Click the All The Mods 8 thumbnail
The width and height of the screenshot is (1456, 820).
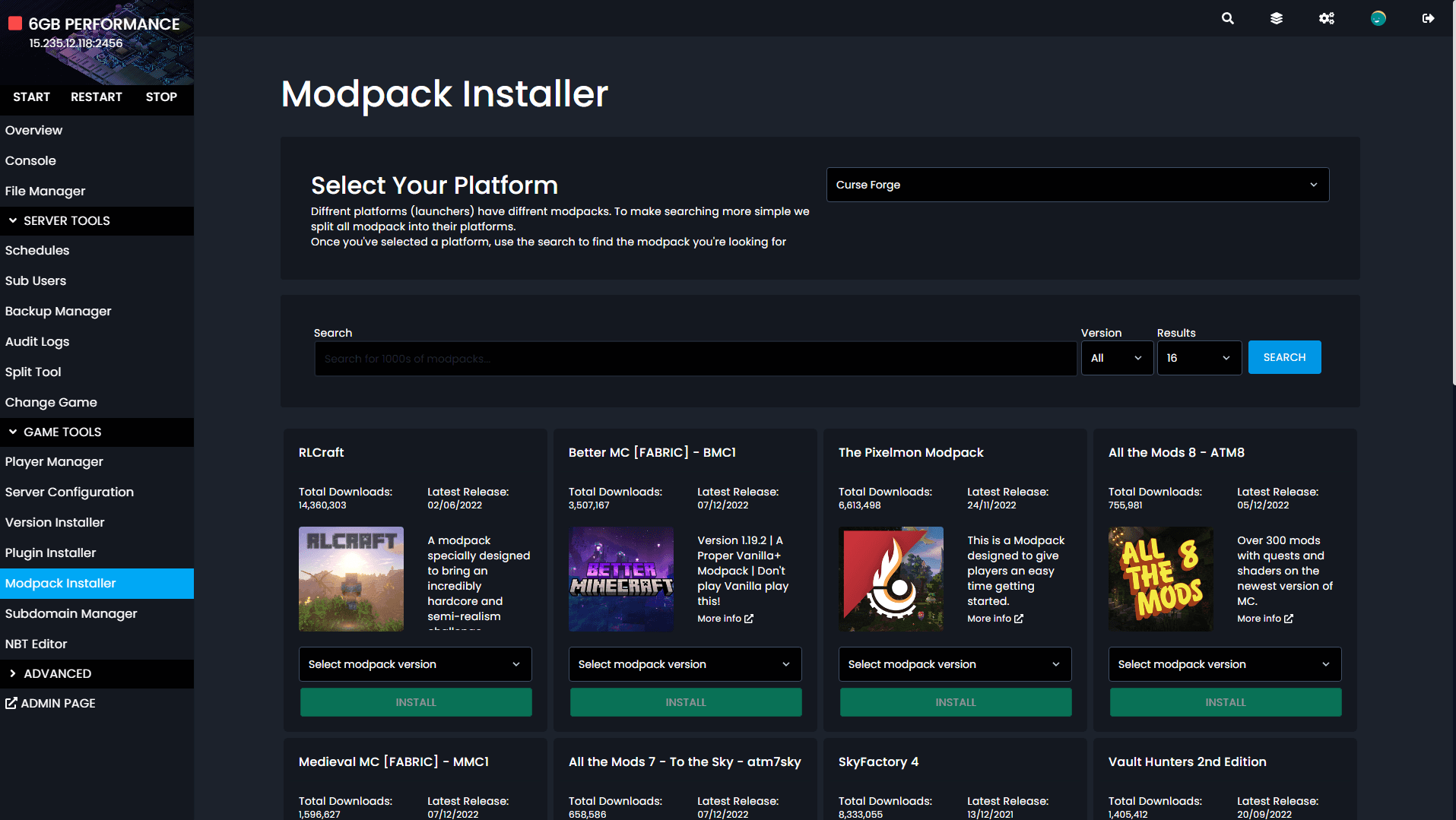[1161, 579]
